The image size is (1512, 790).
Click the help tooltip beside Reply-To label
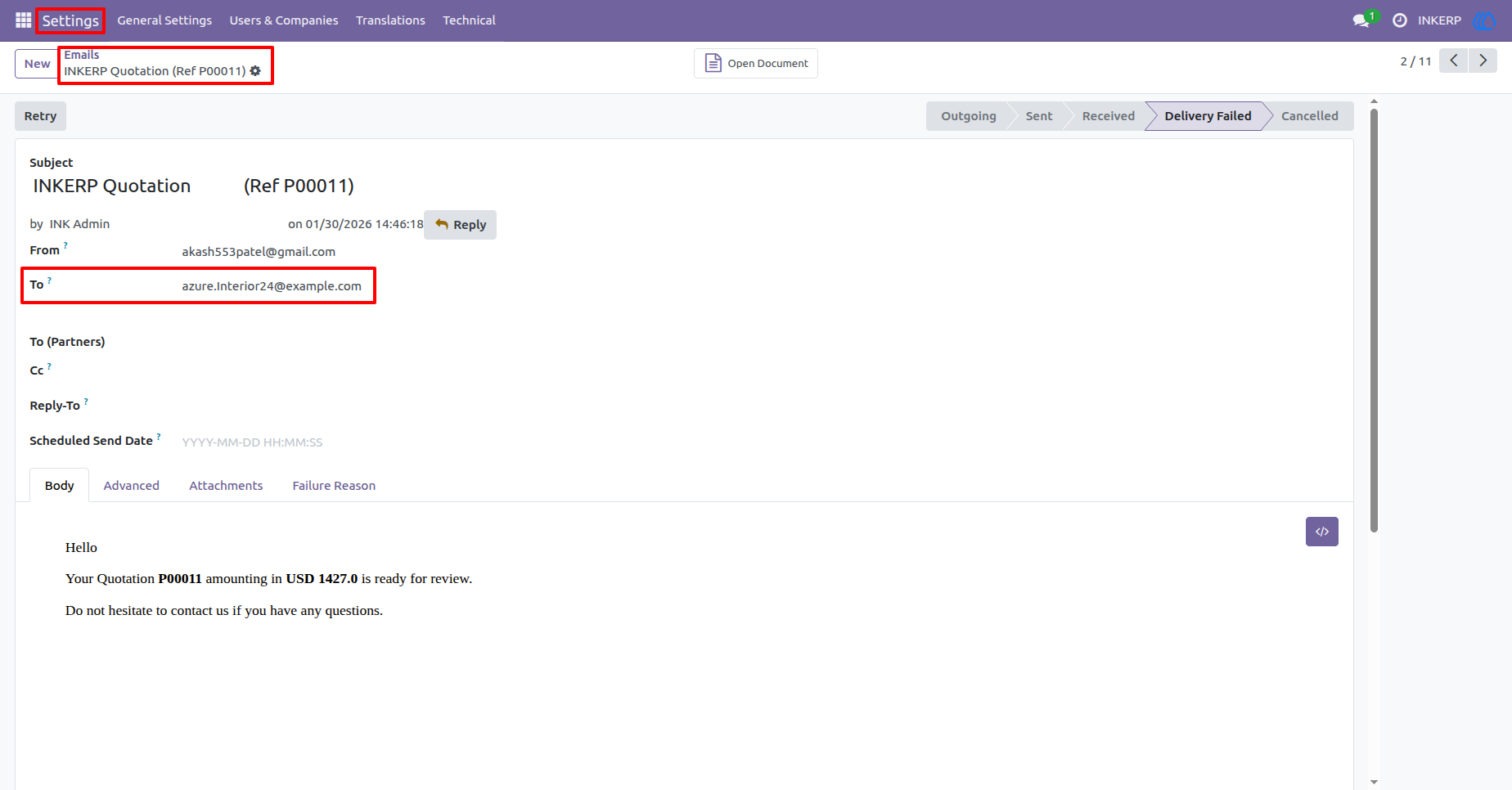[x=86, y=402]
